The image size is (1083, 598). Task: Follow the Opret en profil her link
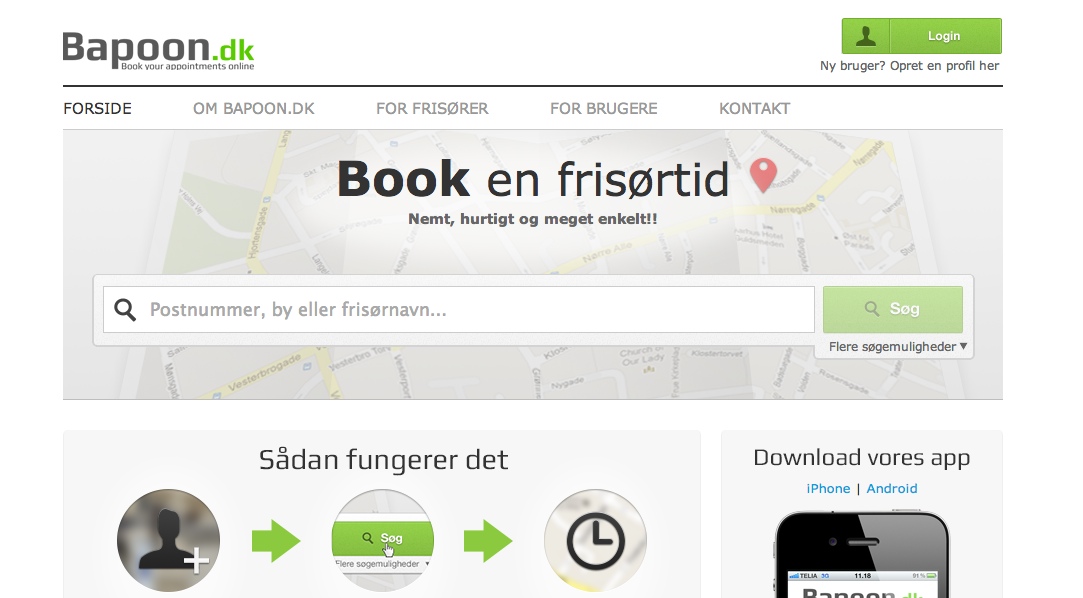(x=944, y=66)
